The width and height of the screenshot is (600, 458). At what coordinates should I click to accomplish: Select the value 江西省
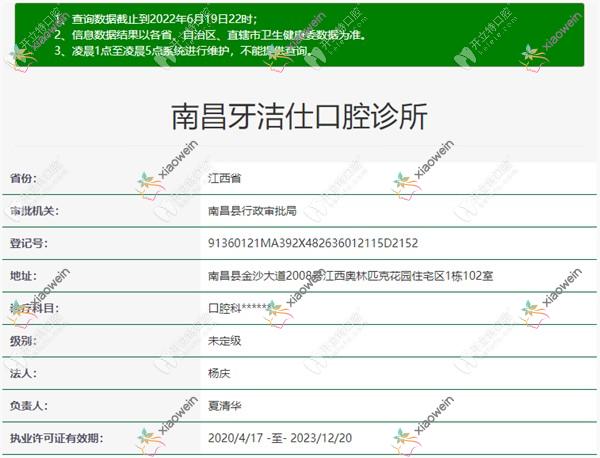click(225, 178)
